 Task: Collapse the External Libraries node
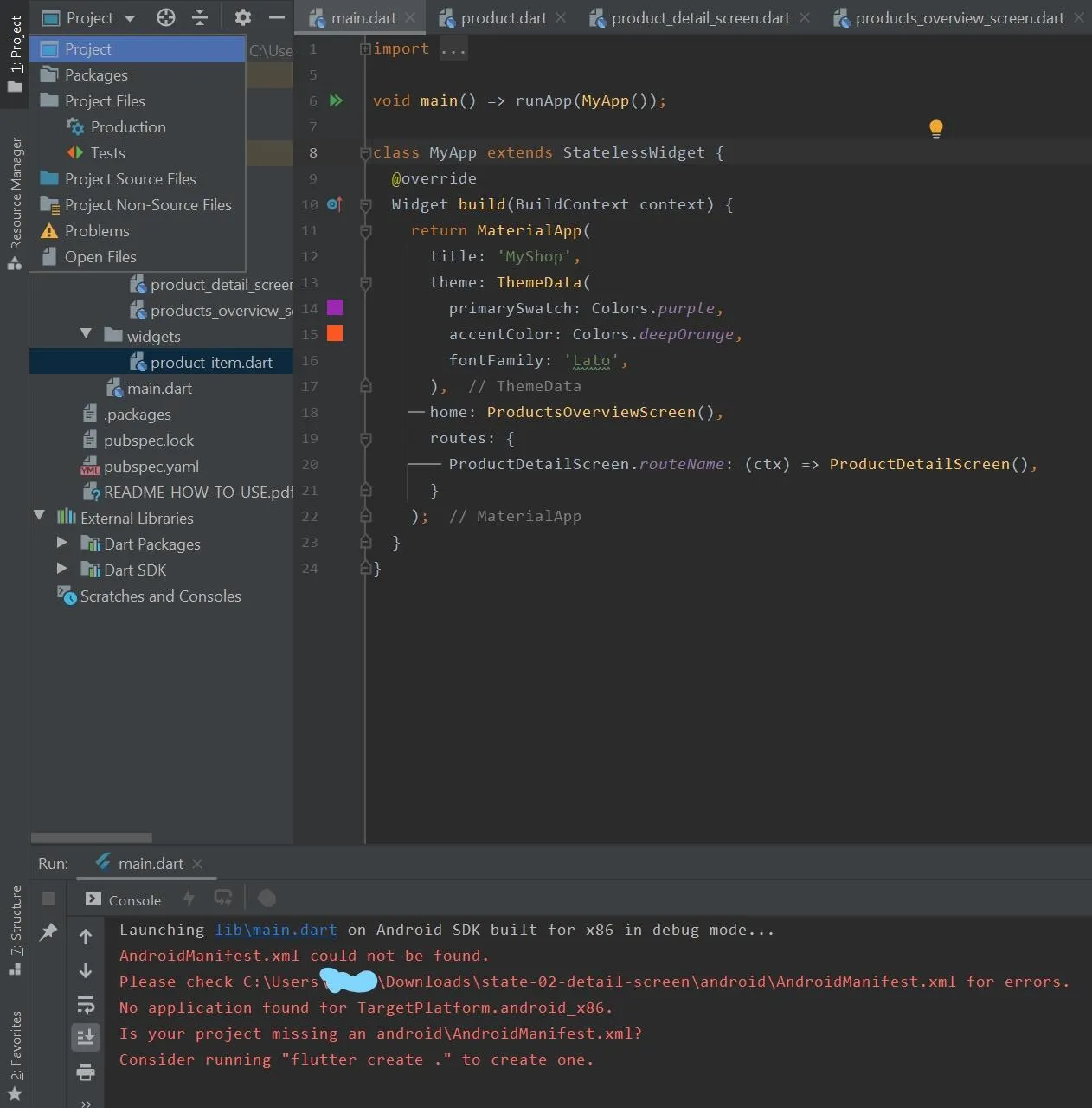pyautogui.click(x=39, y=516)
